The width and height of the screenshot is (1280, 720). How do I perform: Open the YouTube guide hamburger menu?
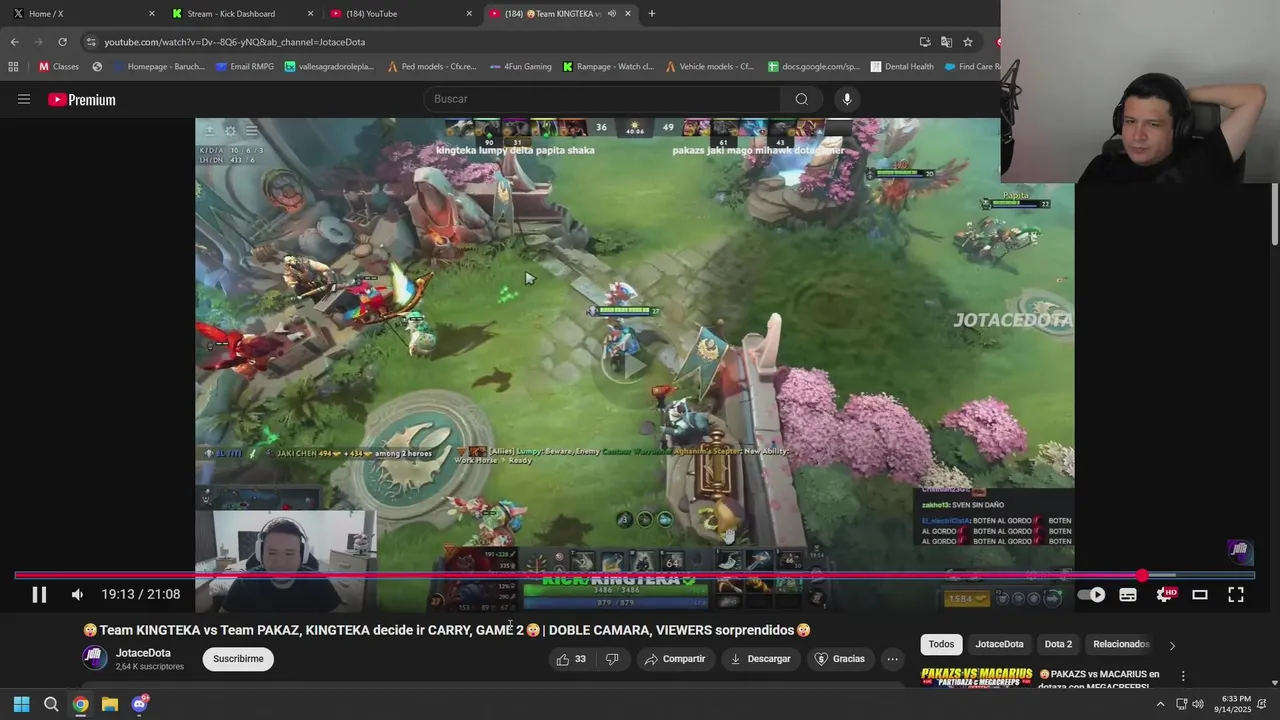[24, 99]
